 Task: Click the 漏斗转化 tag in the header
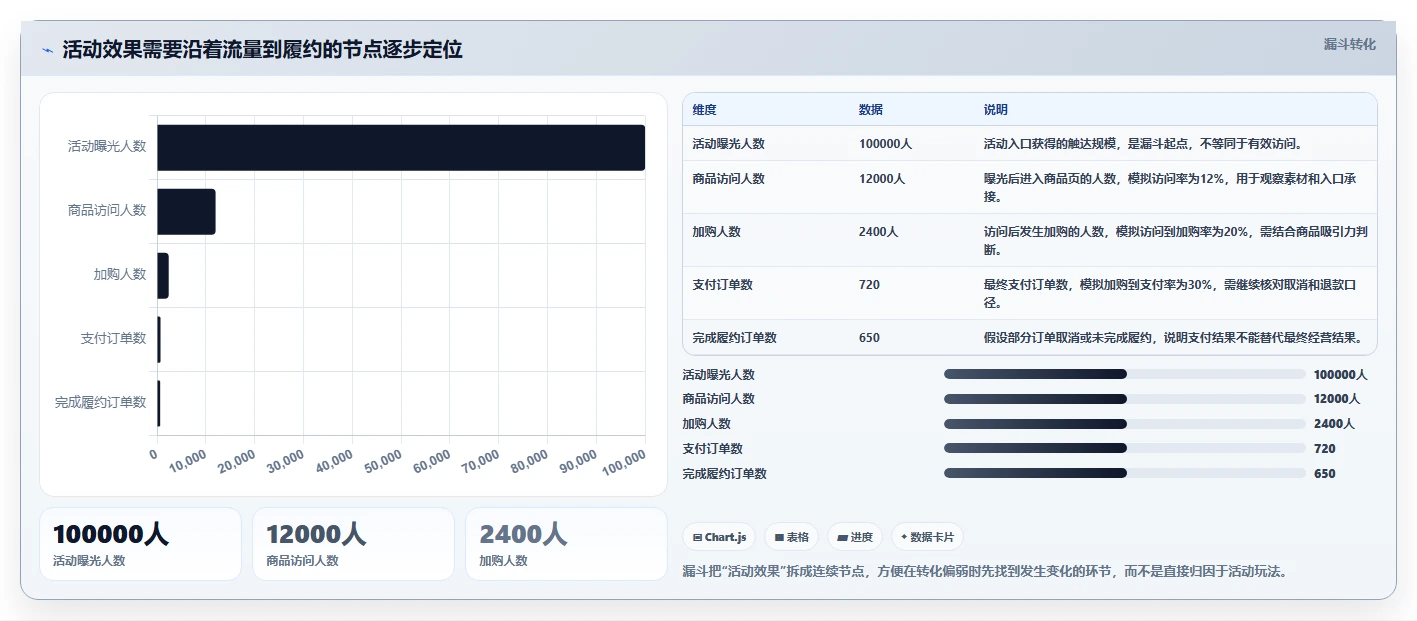[x=1349, y=44]
